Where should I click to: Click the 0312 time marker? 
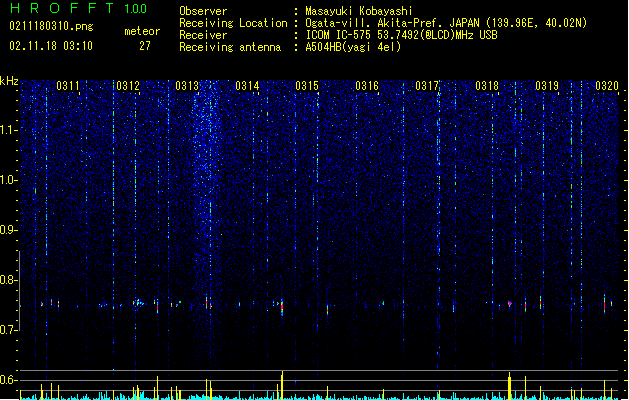tap(128, 86)
